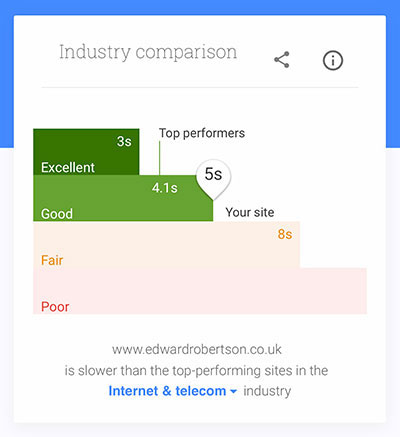
Task: Click the Top performers label
Action: coord(202,133)
